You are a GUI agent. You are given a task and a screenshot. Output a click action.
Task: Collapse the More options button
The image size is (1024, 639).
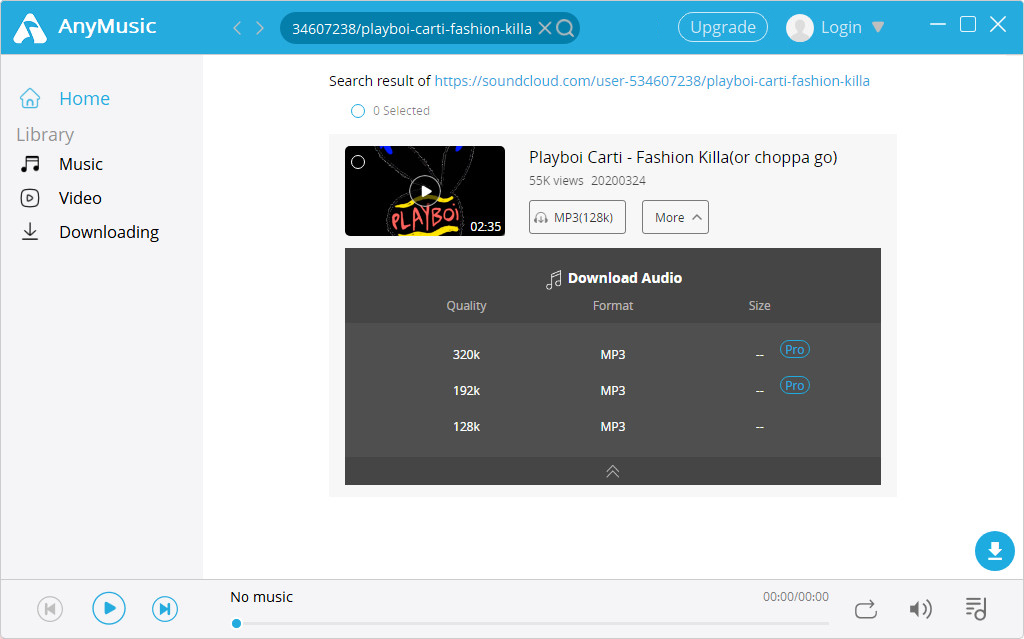pos(675,217)
